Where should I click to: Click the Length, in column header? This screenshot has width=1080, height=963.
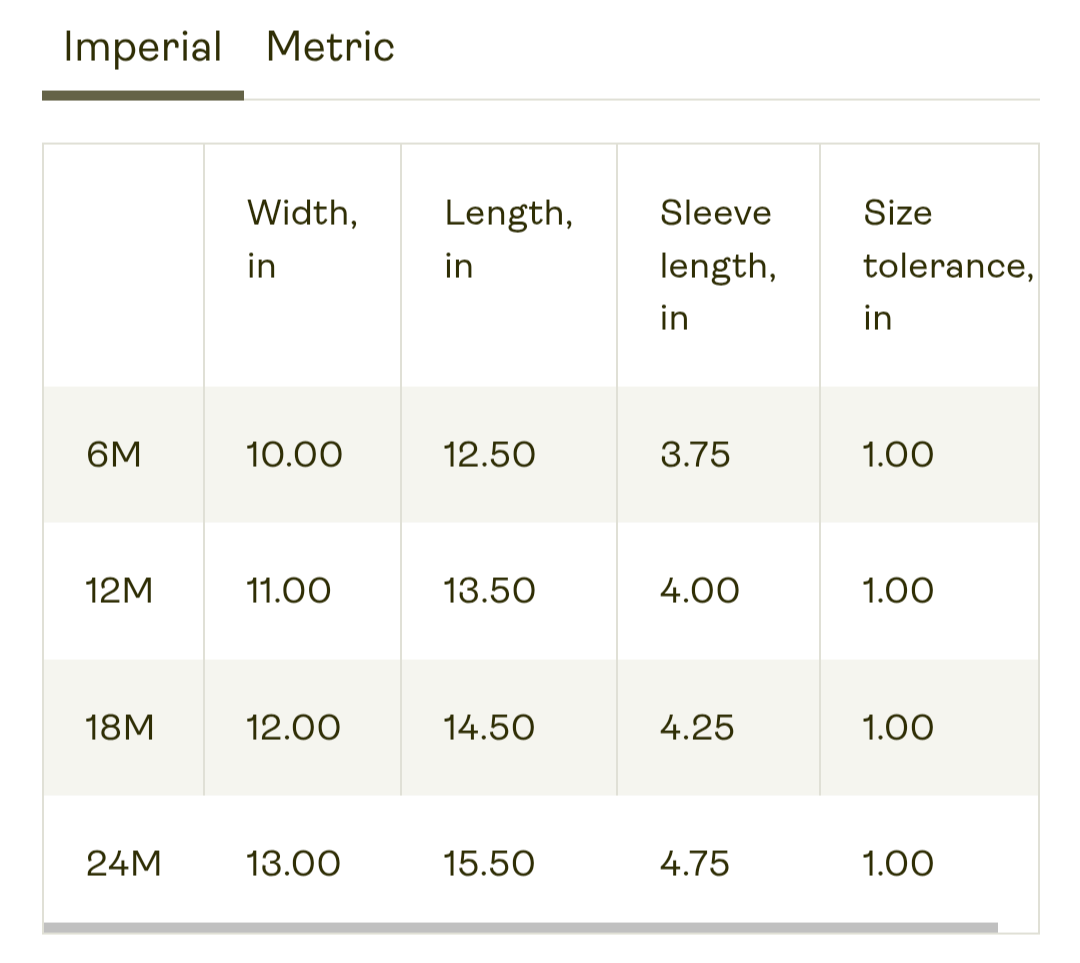508,238
